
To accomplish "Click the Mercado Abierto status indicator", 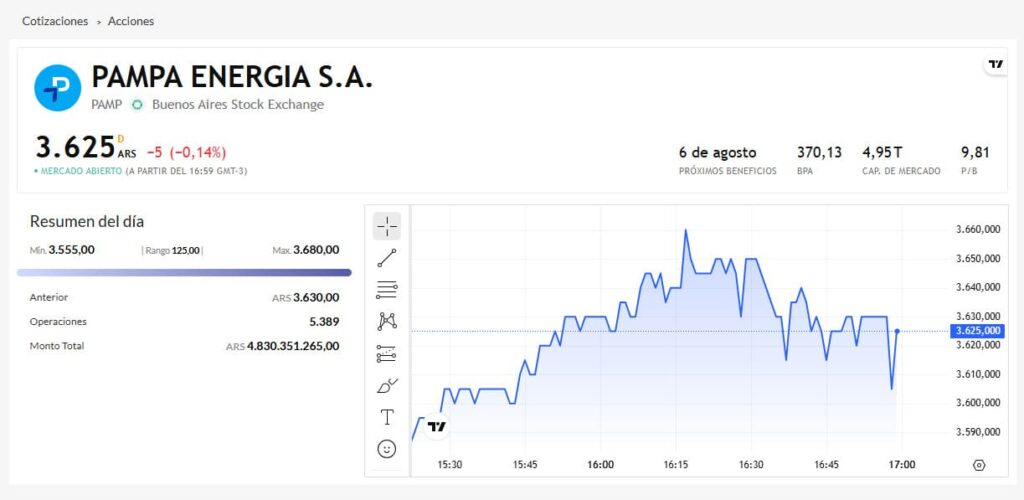I will [78, 171].
